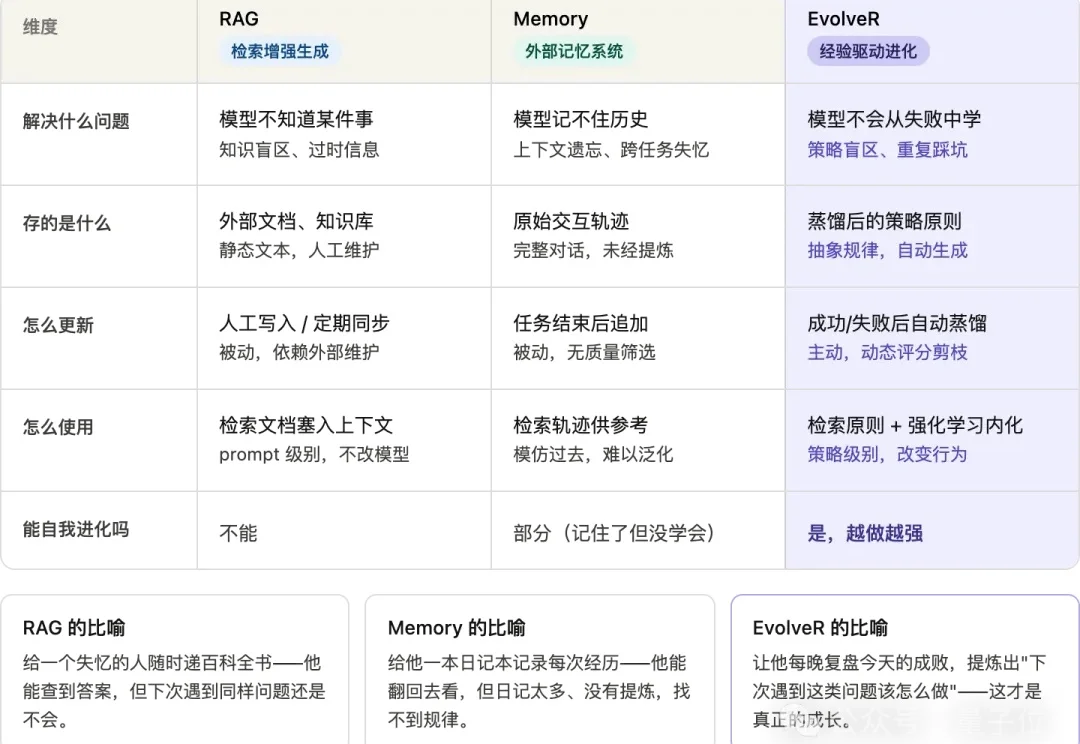Click the paragraph starting 给他一本日记本

click(x=539, y=691)
